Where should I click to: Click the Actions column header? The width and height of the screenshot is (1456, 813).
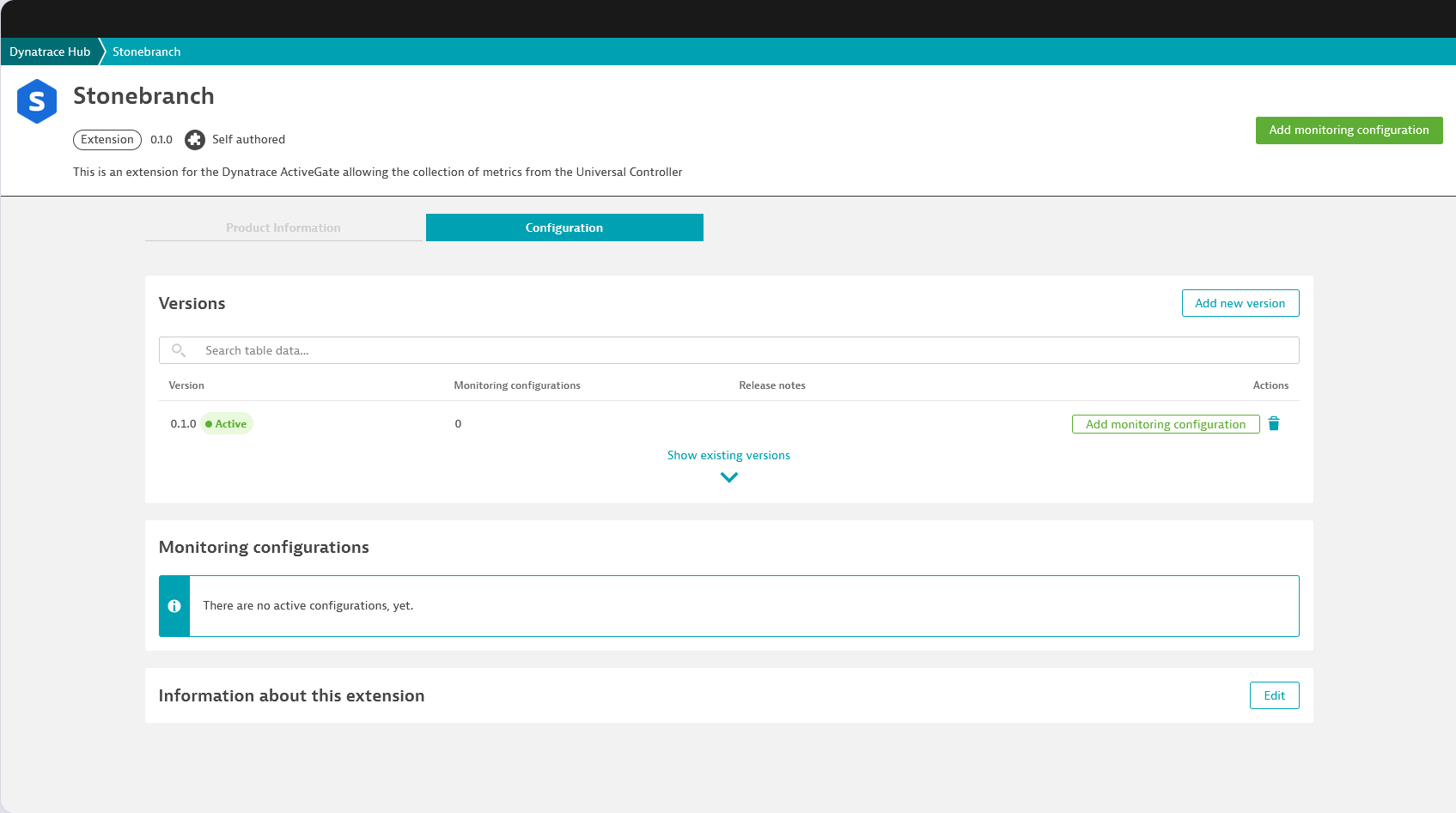(x=1270, y=385)
